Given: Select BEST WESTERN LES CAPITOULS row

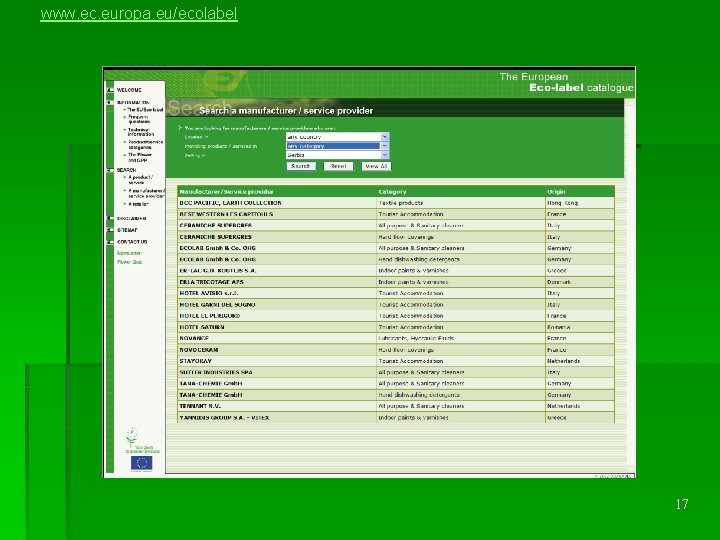Looking at the screenshot, I should pos(396,214).
